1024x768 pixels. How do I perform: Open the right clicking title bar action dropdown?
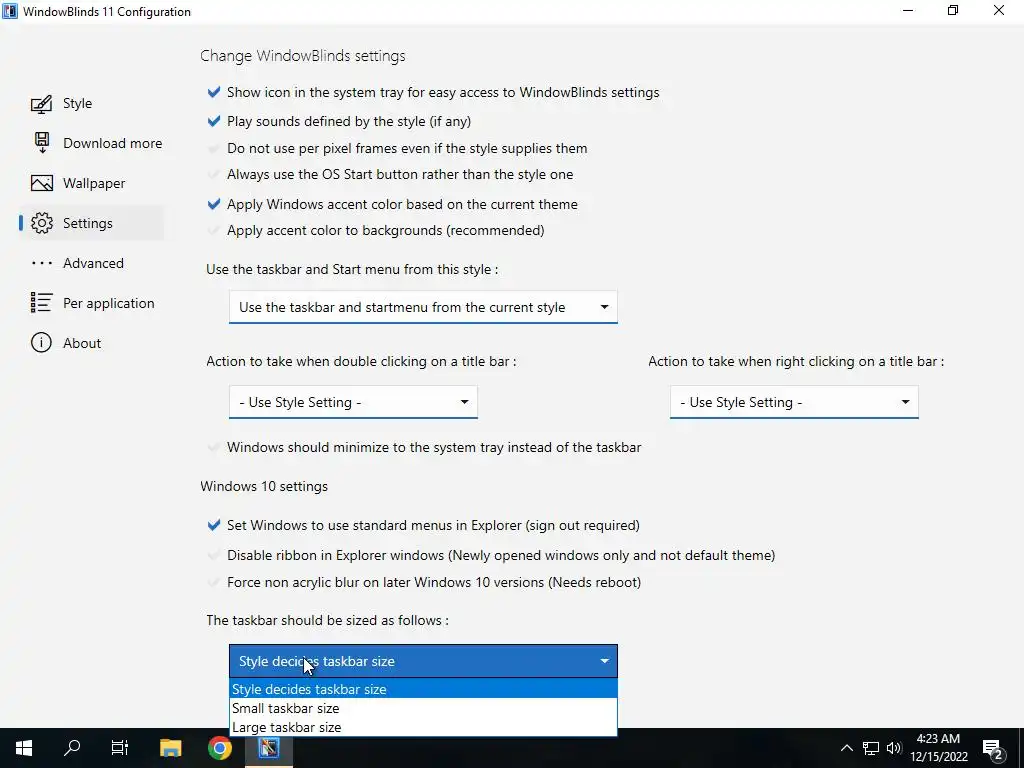(x=794, y=402)
